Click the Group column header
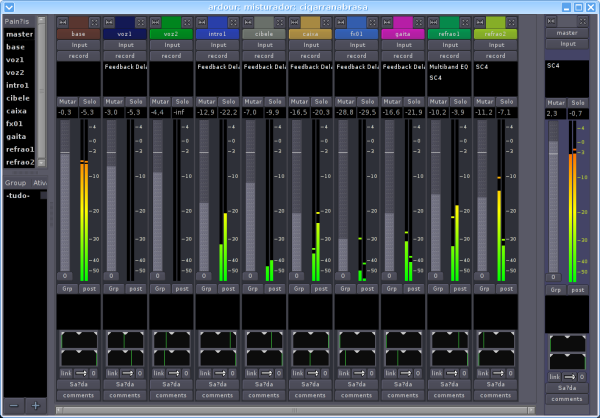This screenshot has width=600, height=418. [x=16, y=183]
